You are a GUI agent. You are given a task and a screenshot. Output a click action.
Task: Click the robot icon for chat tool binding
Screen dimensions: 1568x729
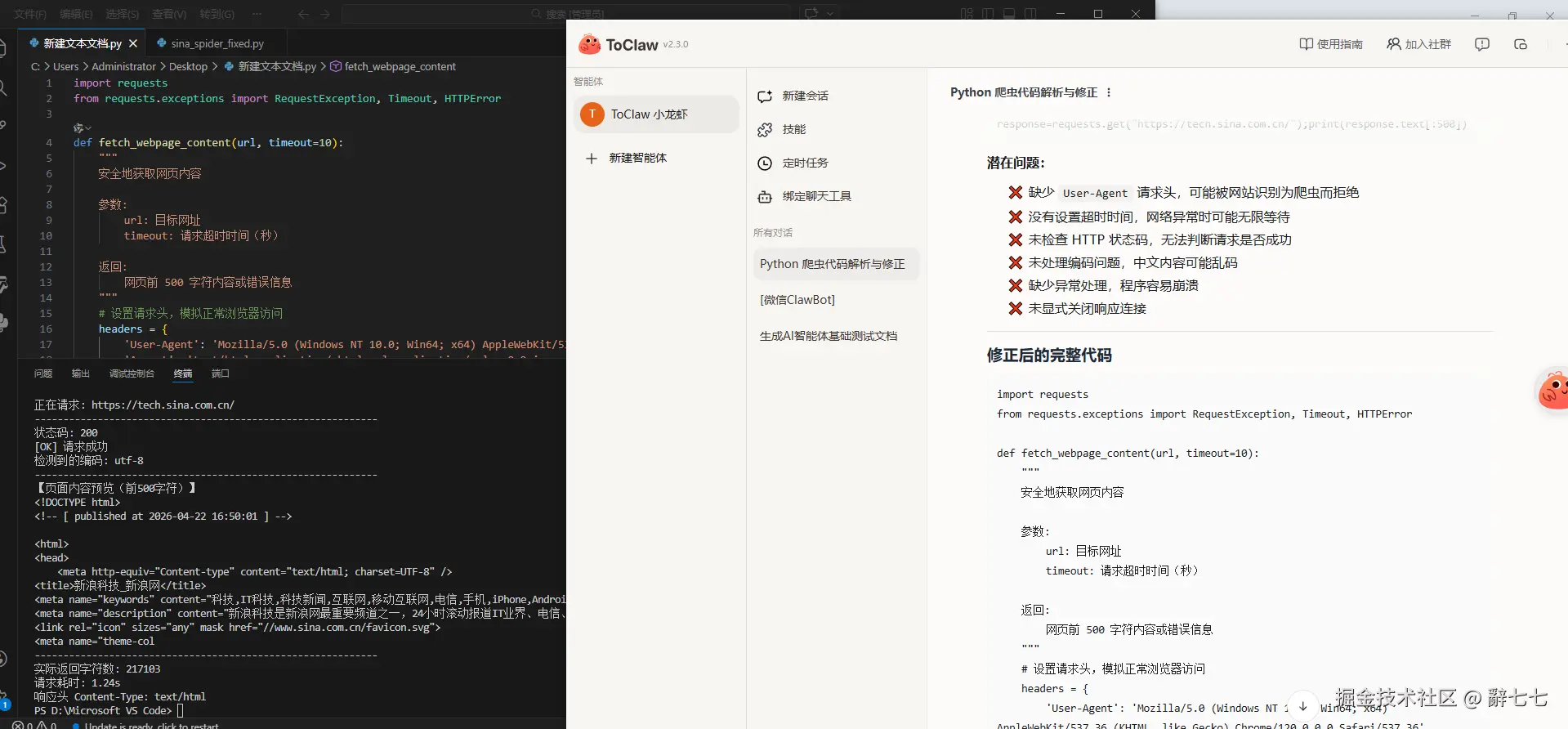[x=765, y=197]
